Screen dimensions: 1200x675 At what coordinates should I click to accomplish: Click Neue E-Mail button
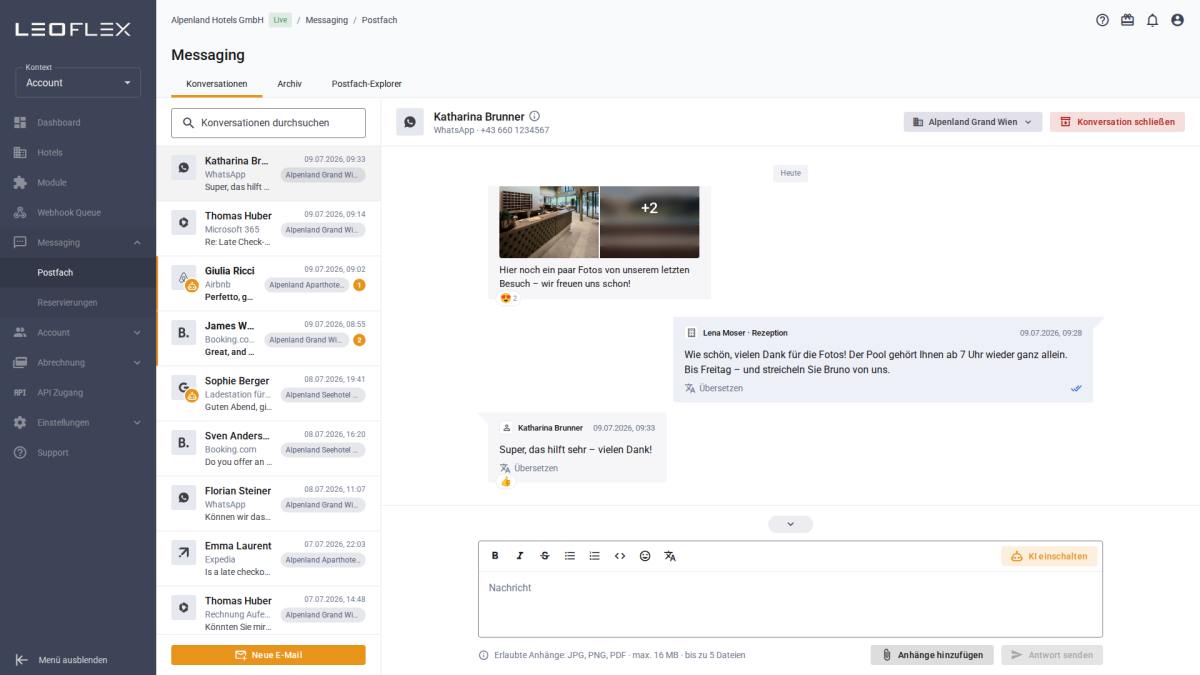pos(268,655)
